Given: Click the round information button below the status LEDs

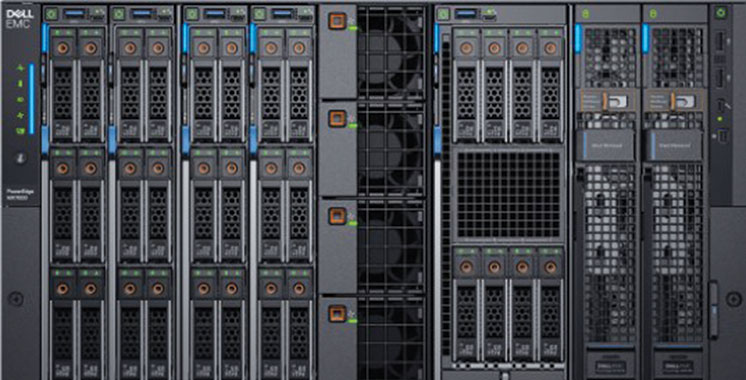Looking at the screenshot, I should [x=20, y=157].
